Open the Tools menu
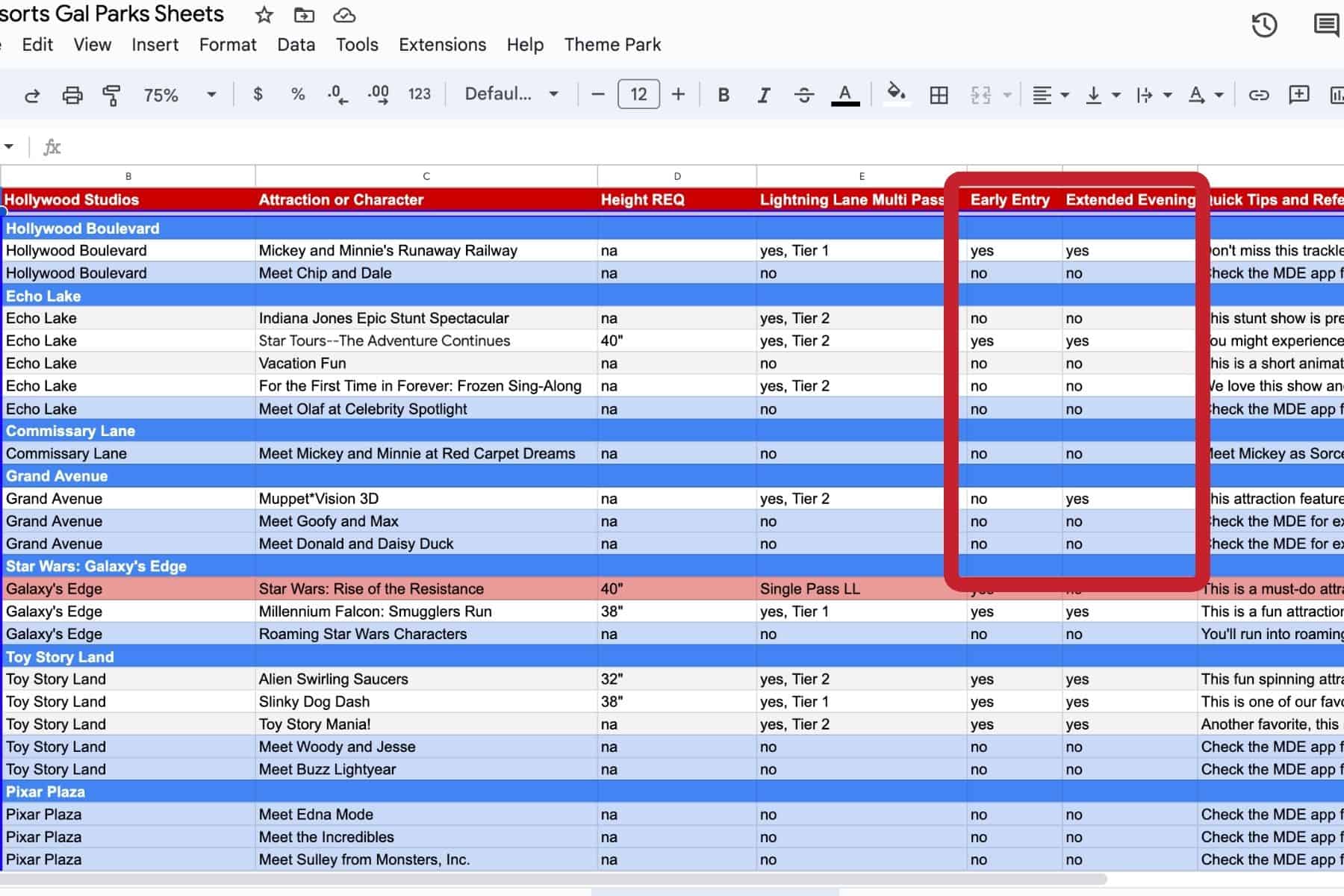Image resolution: width=1344 pixels, height=896 pixels. coord(357,45)
